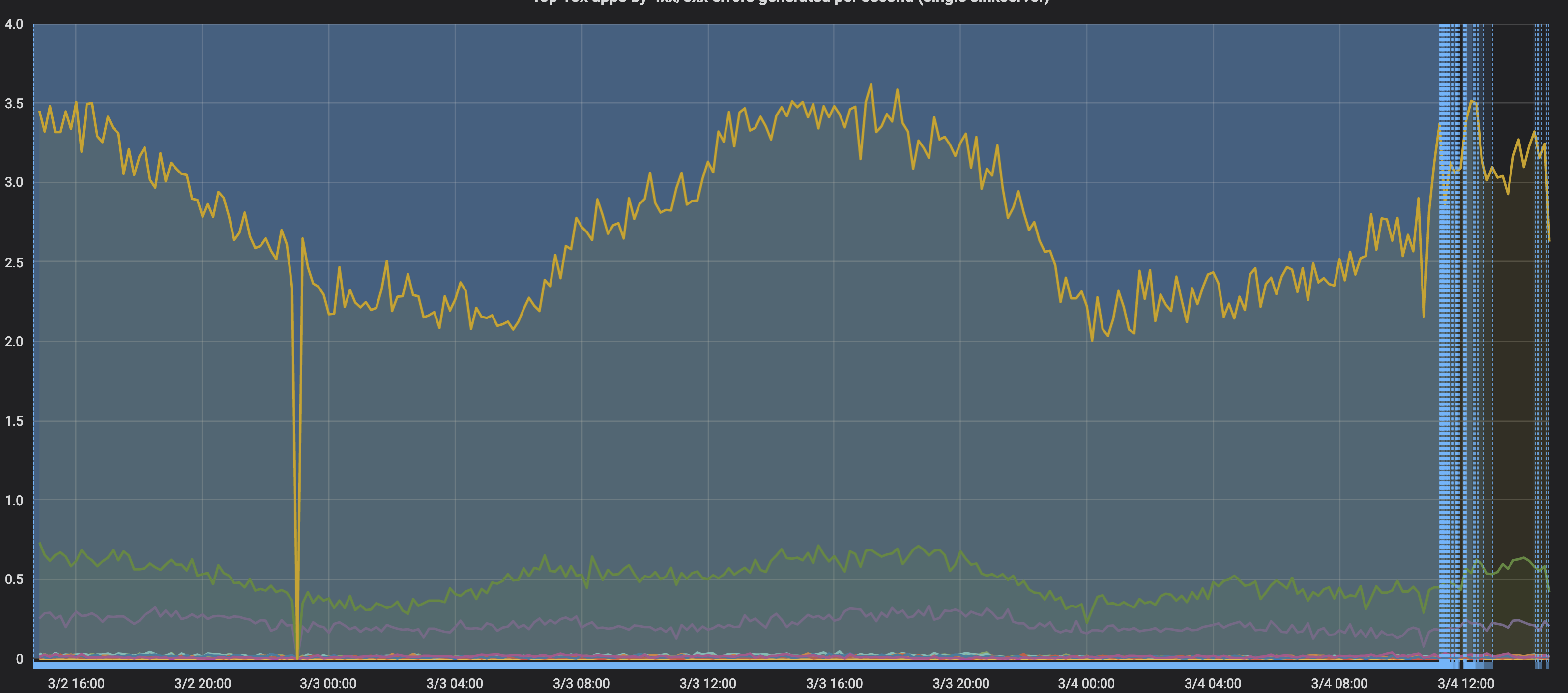
Task: Select the 3/3 20:00 x-axis label
Action: [x=961, y=683]
